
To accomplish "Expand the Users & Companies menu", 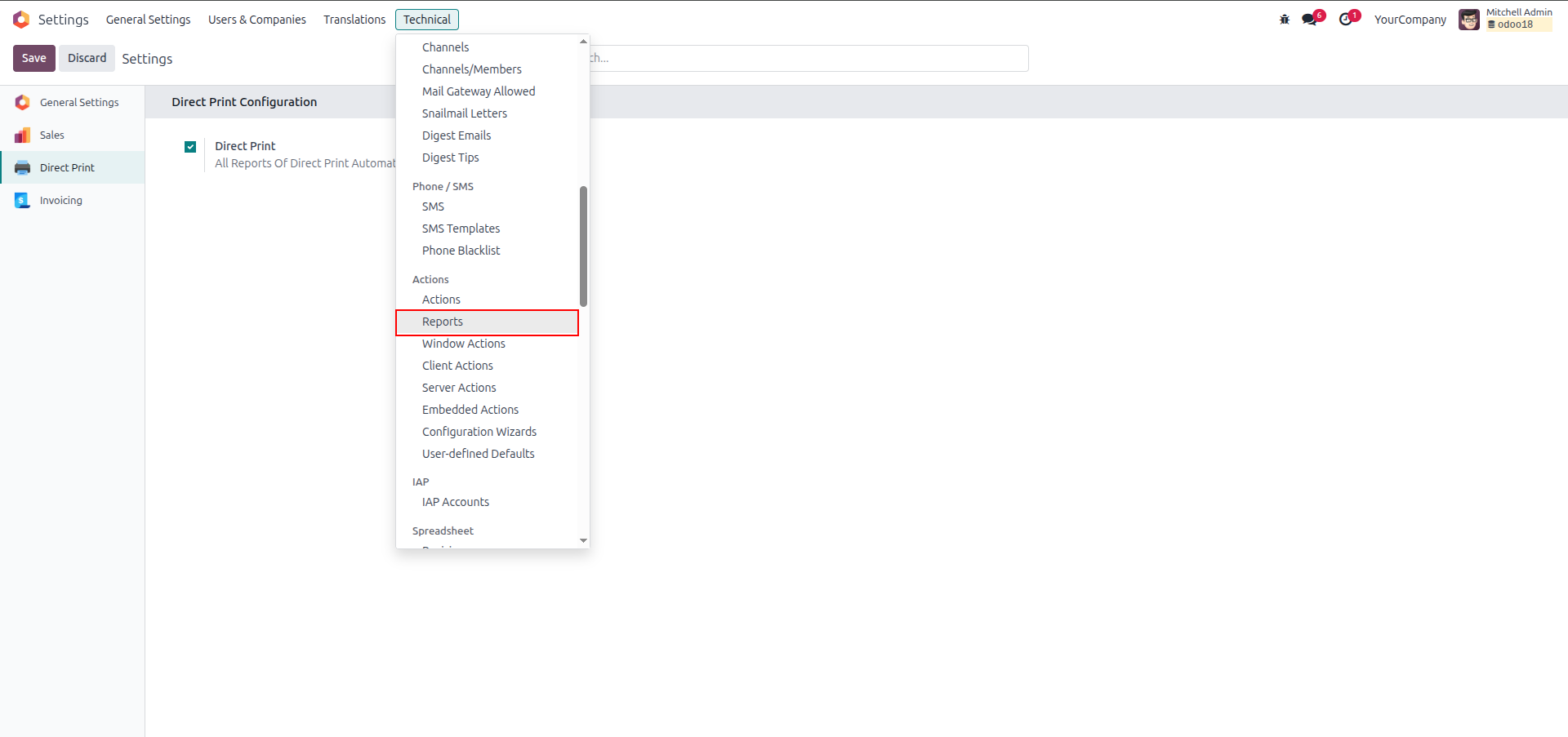I will (257, 20).
